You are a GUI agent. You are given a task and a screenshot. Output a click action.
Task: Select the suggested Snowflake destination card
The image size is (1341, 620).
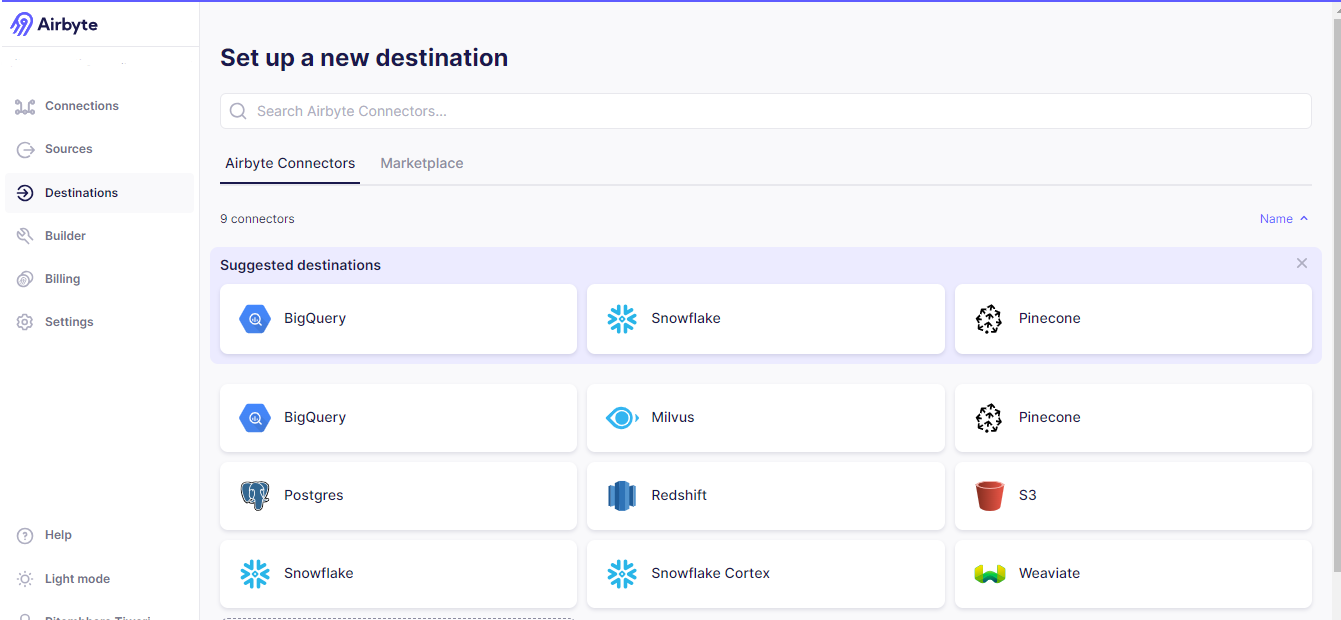coord(766,319)
